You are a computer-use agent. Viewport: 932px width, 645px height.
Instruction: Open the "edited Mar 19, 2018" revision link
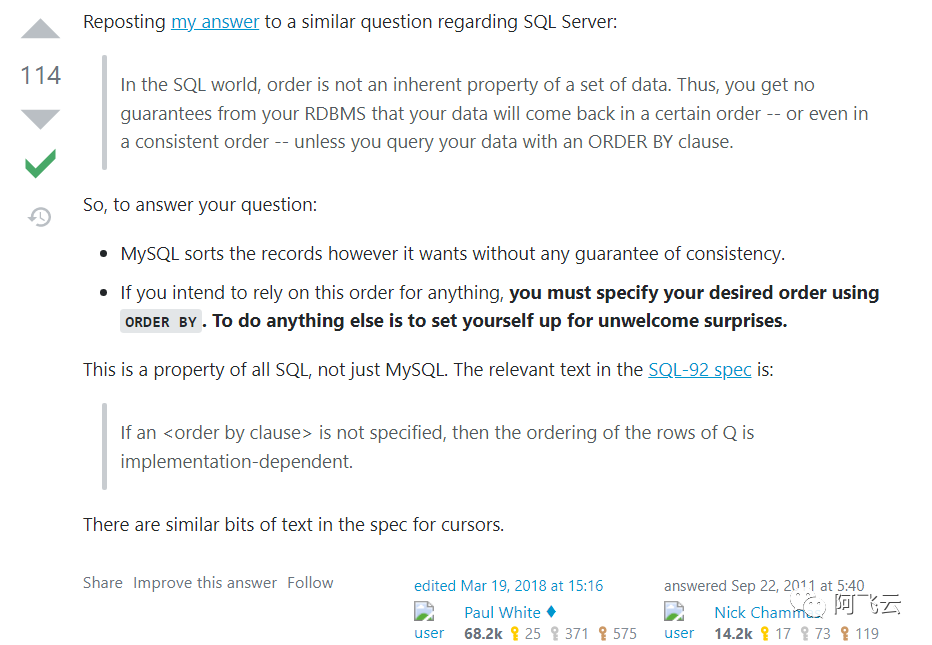pyautogui.click(x=509, y=586)
